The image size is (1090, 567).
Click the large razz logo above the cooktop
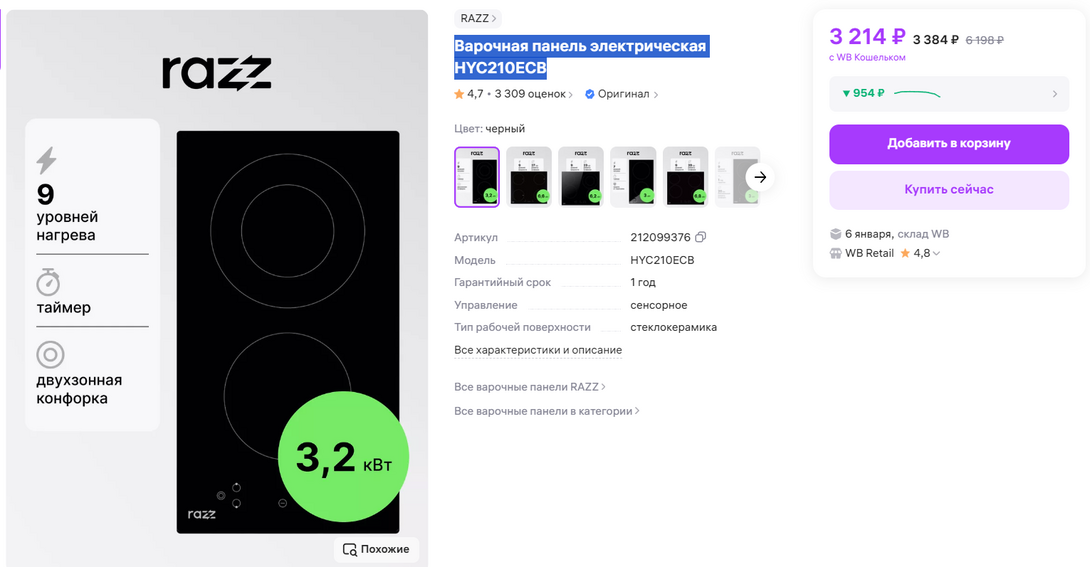pos(217,73)
